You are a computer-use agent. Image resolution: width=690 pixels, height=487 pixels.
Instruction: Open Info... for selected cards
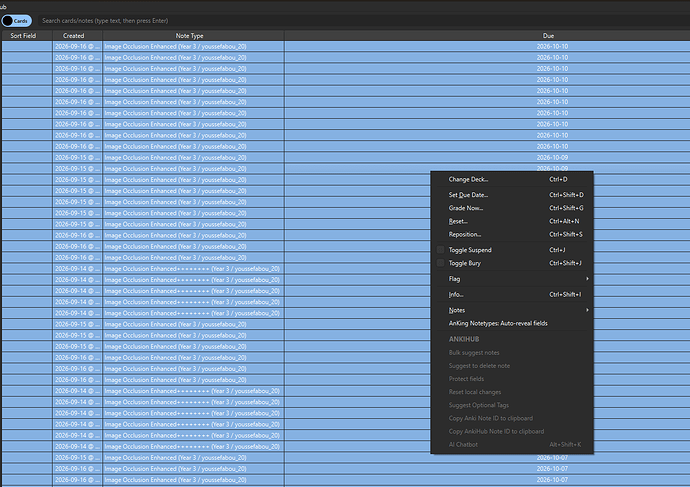pos(512,295)
